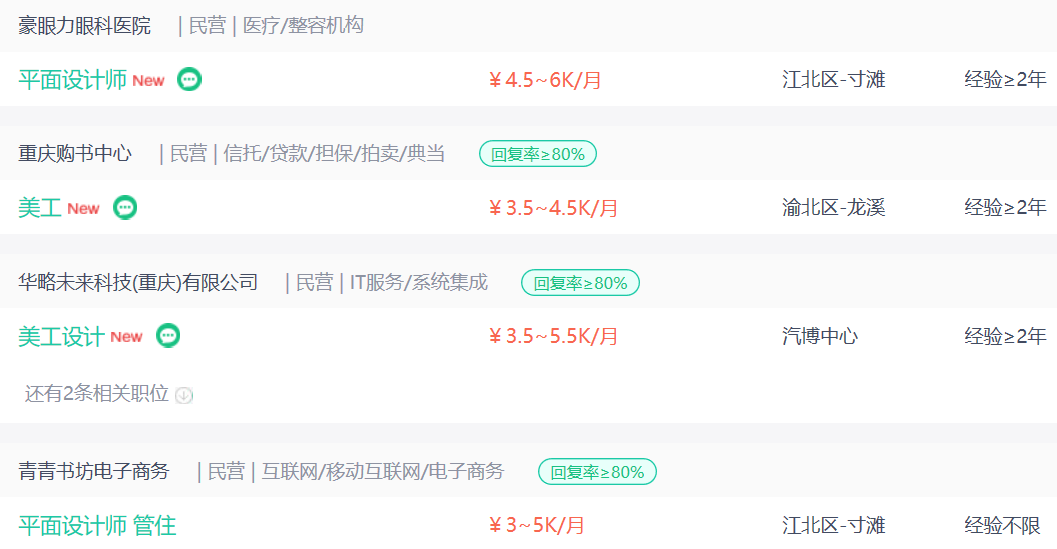View company 豪眼力眼科医院
Screen dimensions: 1057x549
[x=84, y=26]
